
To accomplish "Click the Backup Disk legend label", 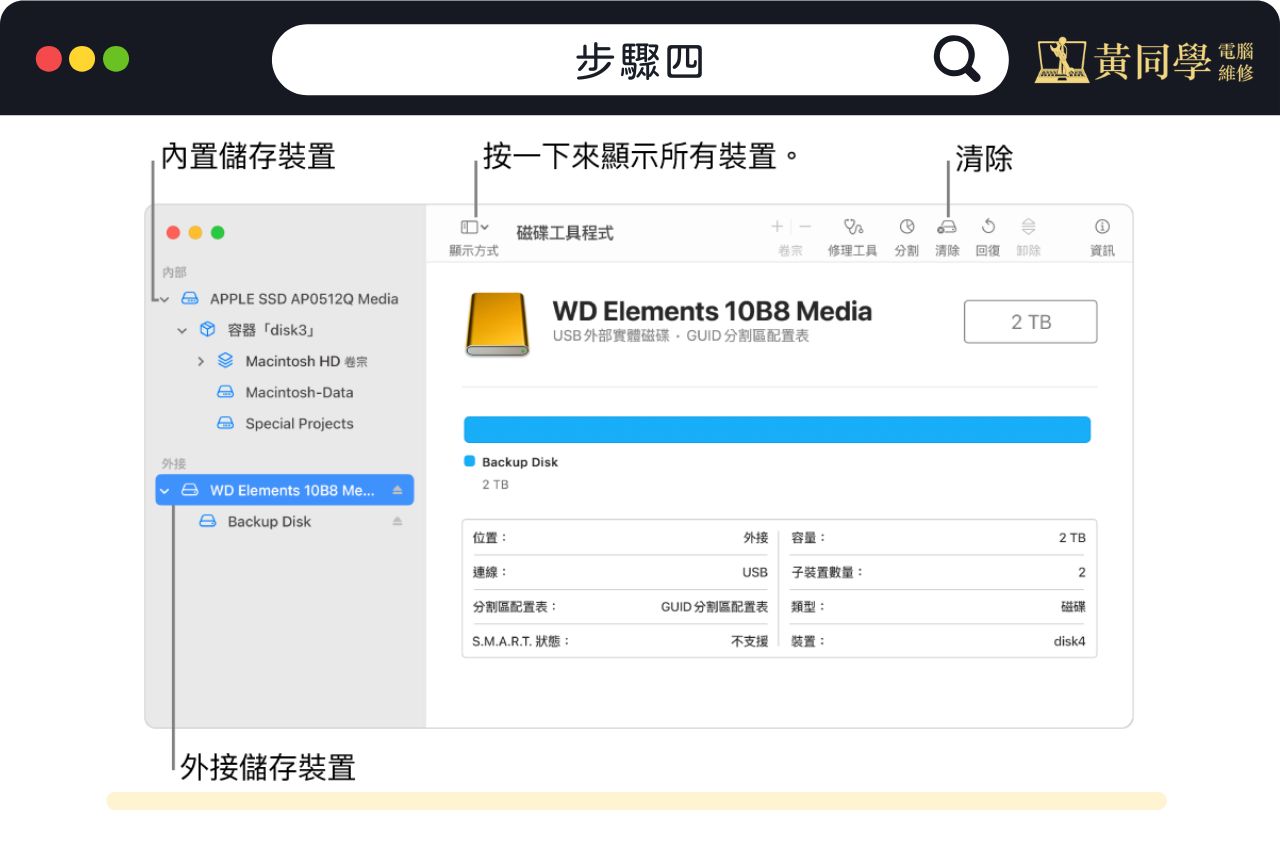I will coord(520,462).
